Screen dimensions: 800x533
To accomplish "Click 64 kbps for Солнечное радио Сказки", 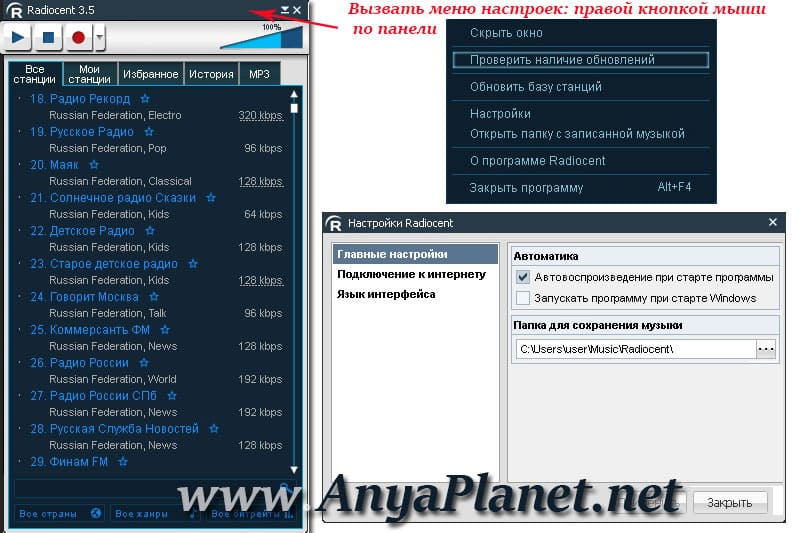I will 263,214.
